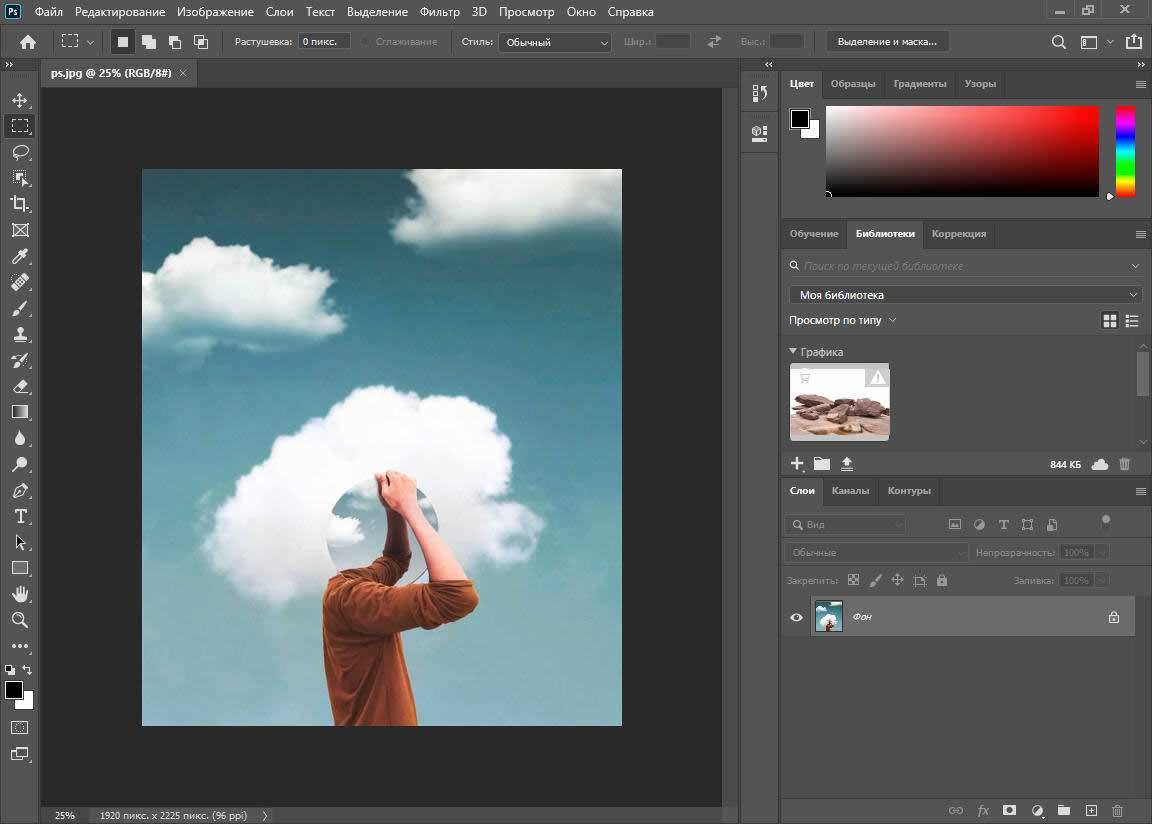Select the Horizontal Type tool
Screen dimensions: 1152x824
20,516
